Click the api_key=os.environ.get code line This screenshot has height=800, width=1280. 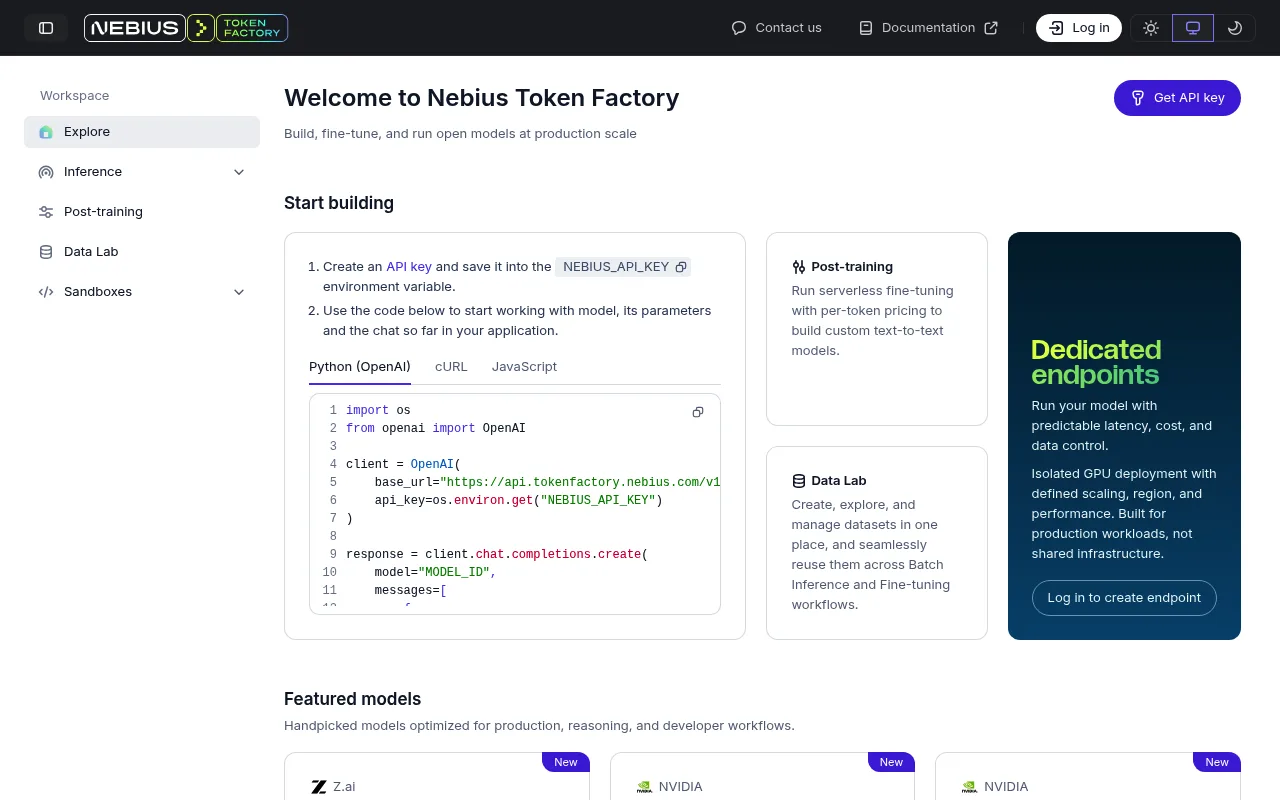coord(519,500)
